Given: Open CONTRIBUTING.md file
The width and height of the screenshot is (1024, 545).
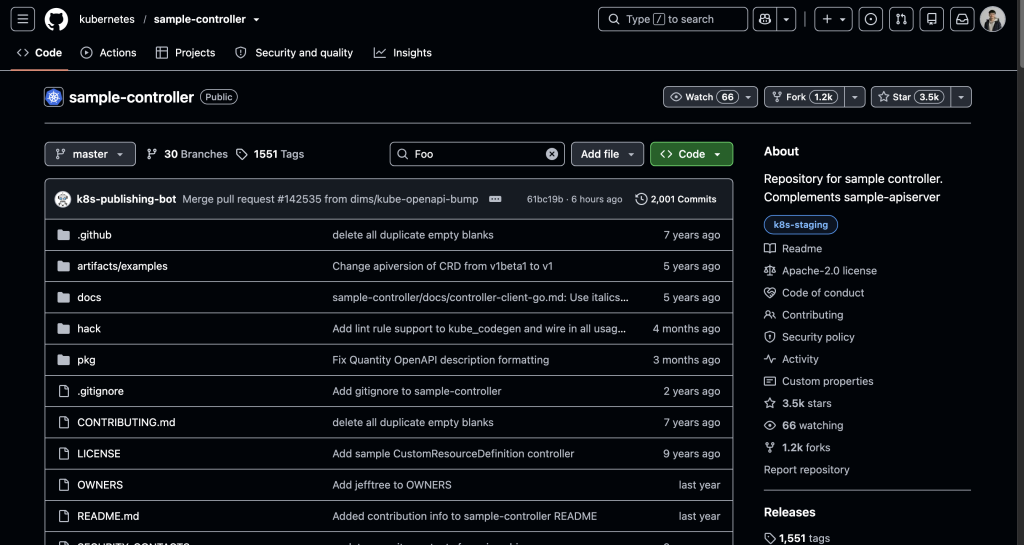Looking at the screenshot, I should [126, 422].
